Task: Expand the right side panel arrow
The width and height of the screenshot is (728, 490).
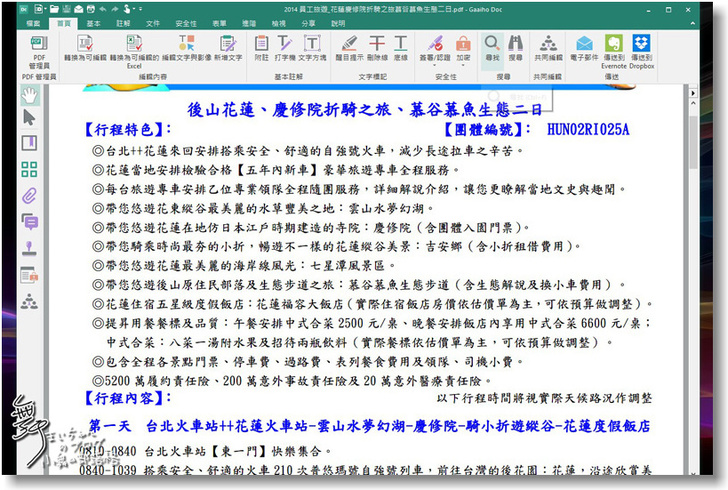Action: [x=693, y=93]
